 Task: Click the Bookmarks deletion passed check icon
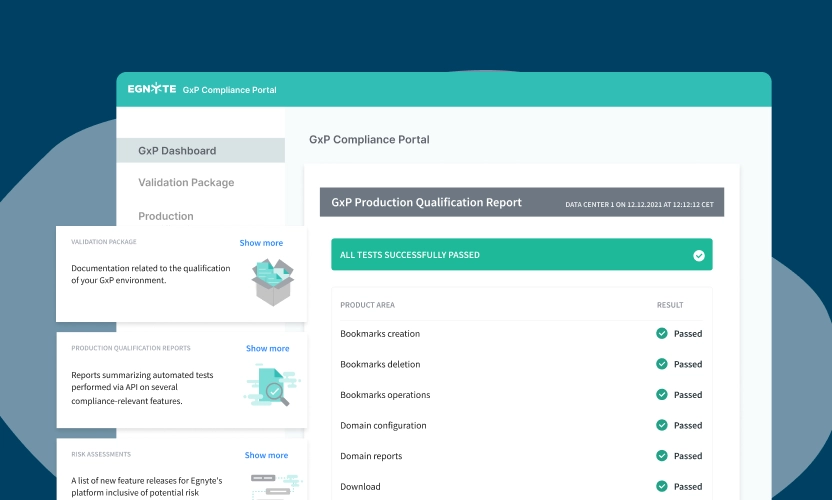pyautogui.click(x=661, y=364)
